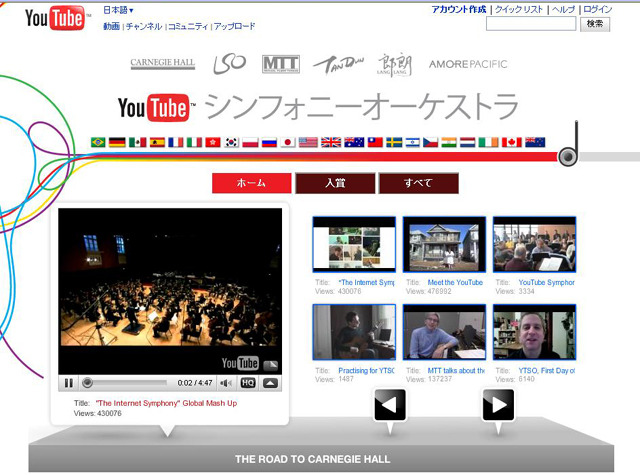This screenshot has height=475, width=640.
Task: Select the Taiwan flag icon
Action: click(x=375, y=142)
